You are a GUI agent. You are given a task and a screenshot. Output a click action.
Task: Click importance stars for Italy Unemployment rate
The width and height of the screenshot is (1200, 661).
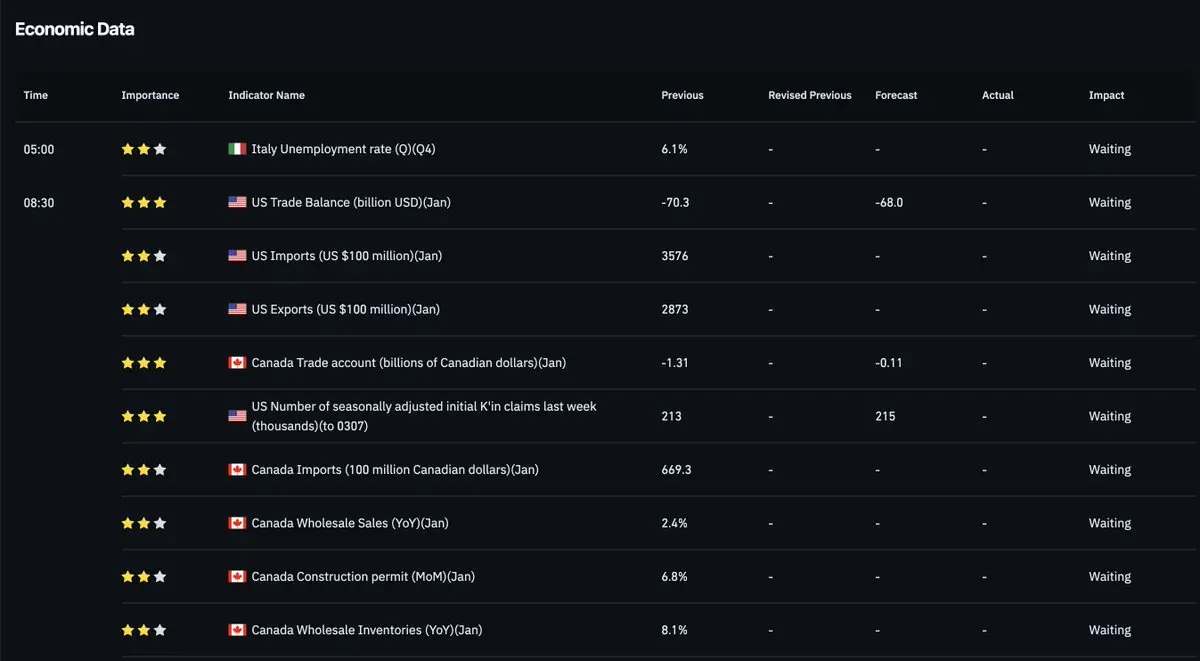(x=144, y=149)
